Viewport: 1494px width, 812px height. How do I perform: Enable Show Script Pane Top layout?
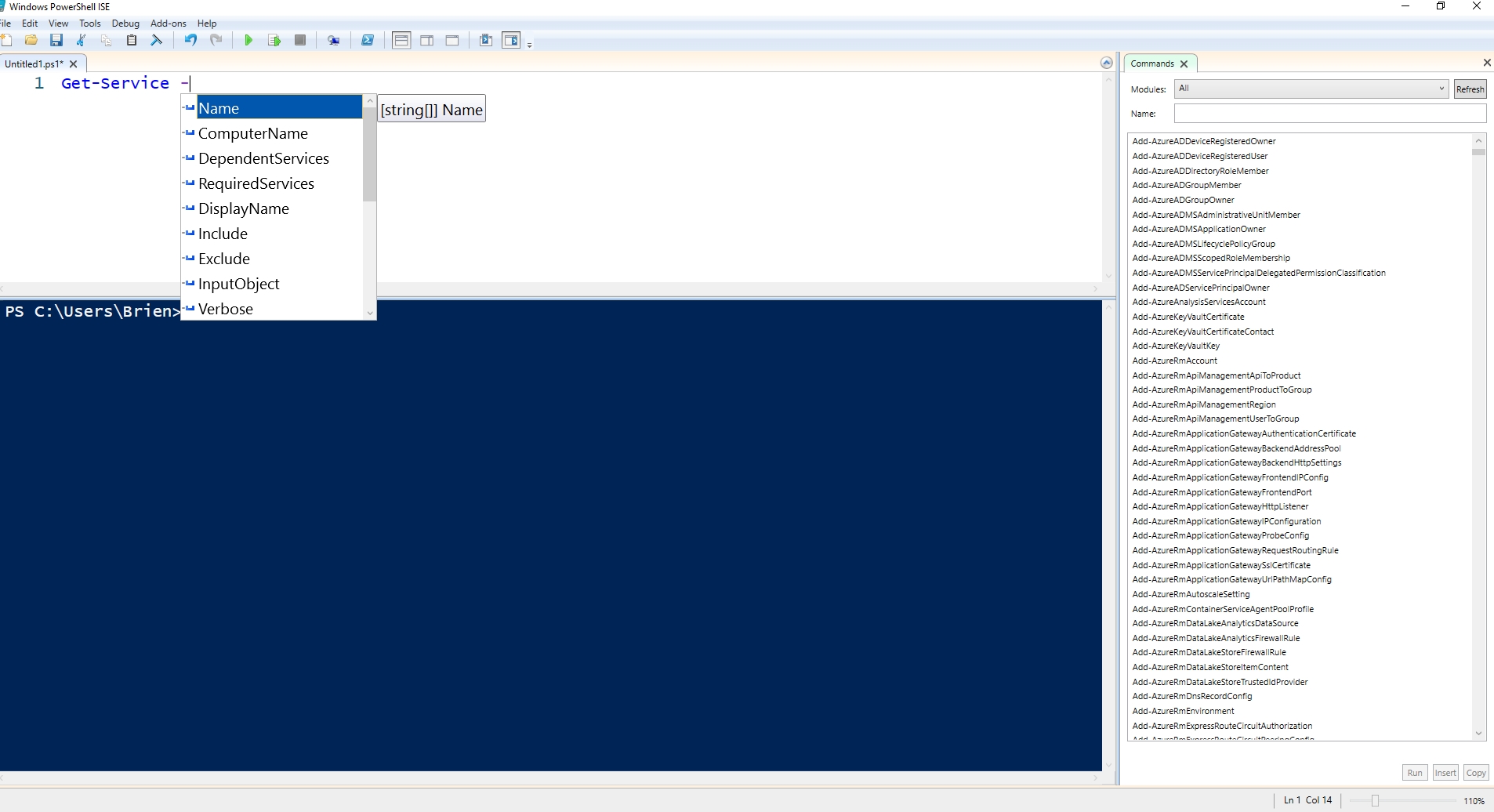(401, 40)
